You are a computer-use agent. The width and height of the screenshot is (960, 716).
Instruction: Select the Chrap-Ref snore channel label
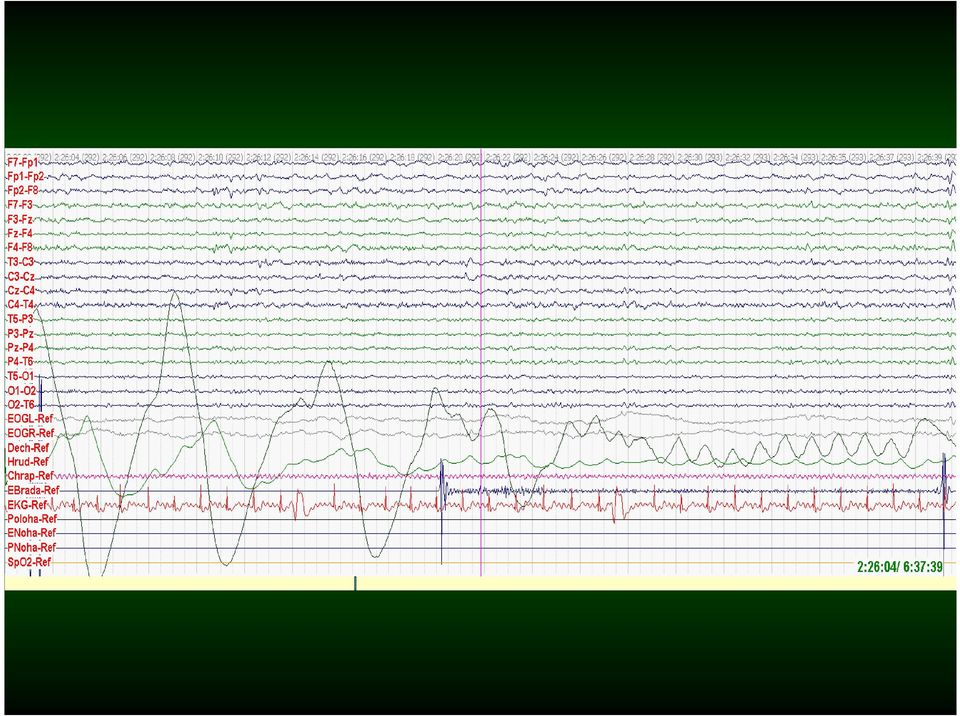(30, 476)
